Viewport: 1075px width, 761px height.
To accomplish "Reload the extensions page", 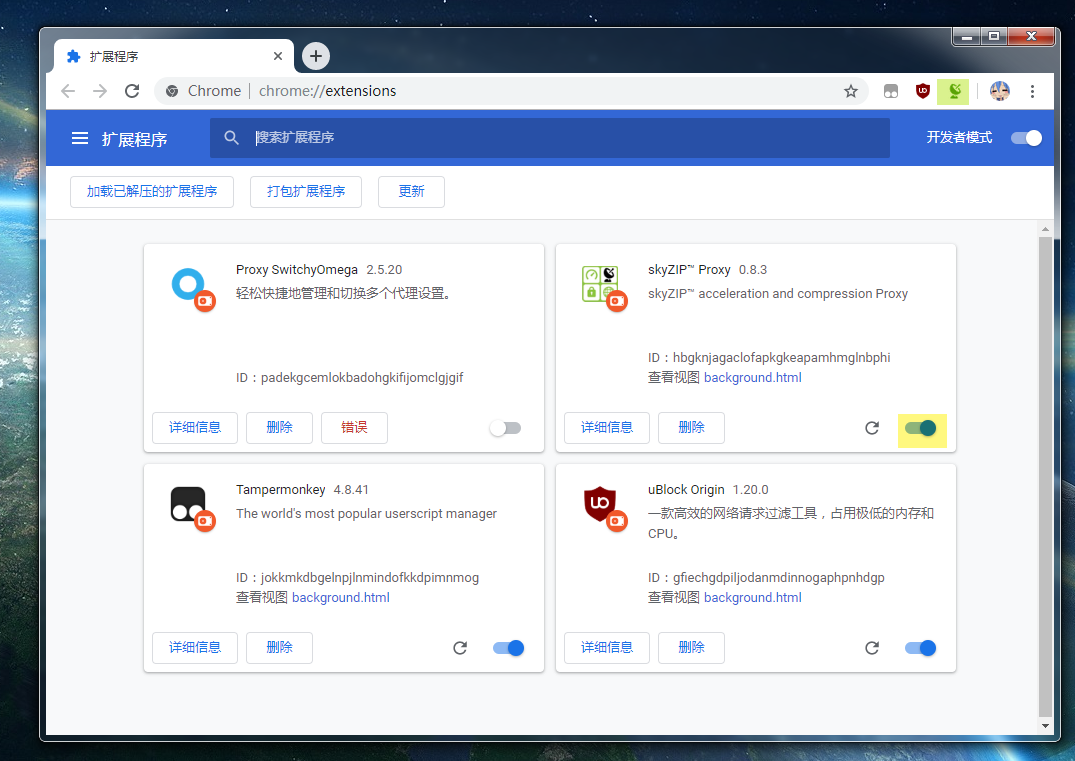I will 132,91.
